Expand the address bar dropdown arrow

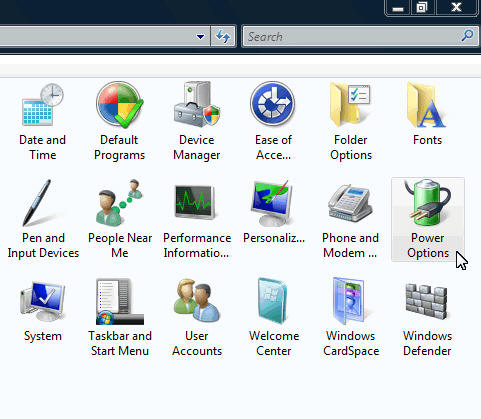tap(200, 36)
